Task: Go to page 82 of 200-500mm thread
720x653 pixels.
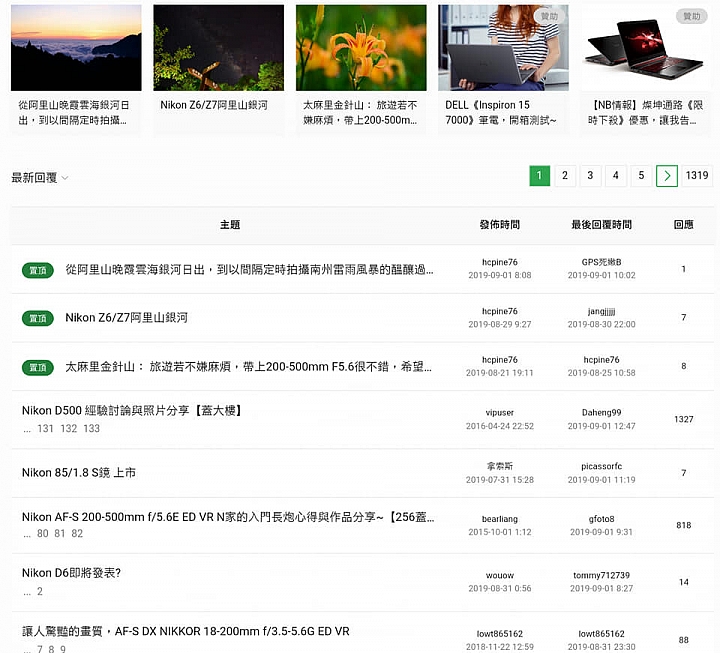Action: click(x=77, y=534)
